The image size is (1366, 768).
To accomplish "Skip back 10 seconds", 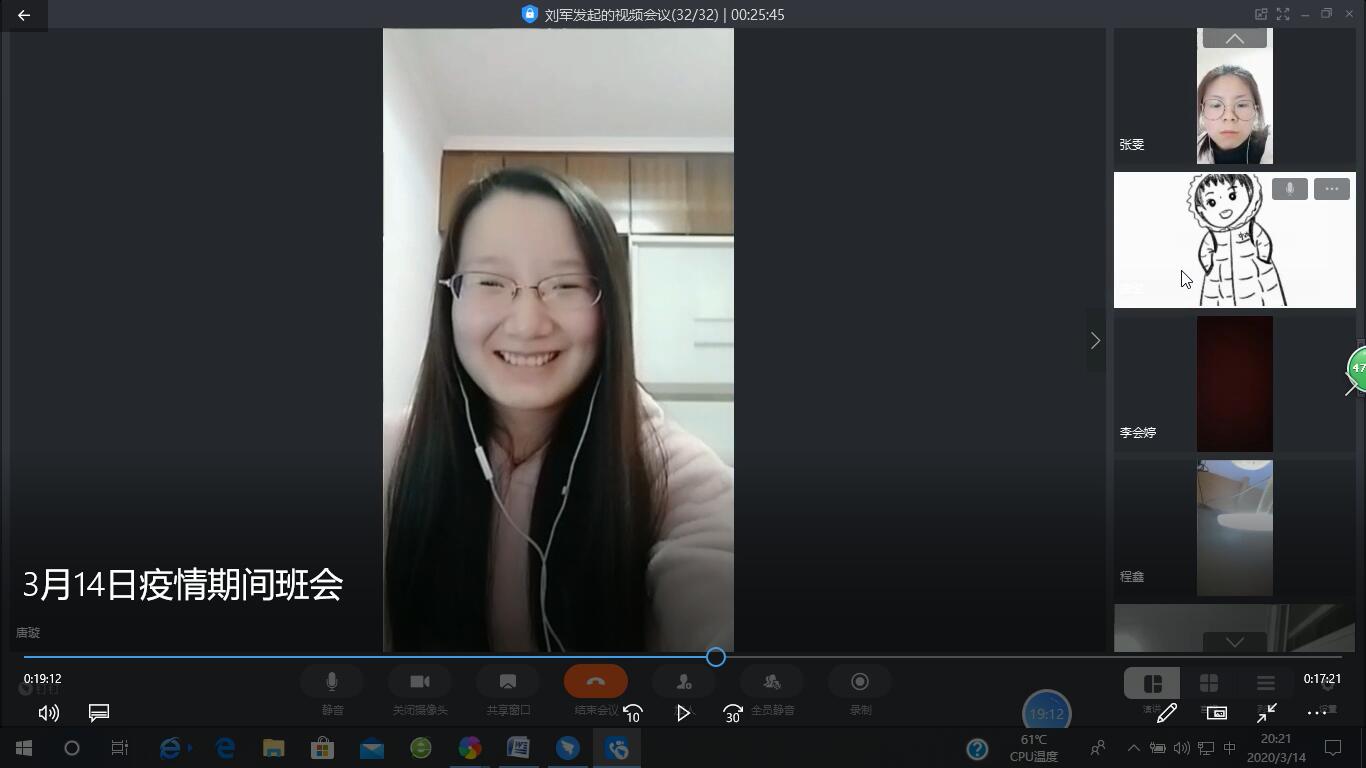I will pyautogui.click(x=632, y=713).
